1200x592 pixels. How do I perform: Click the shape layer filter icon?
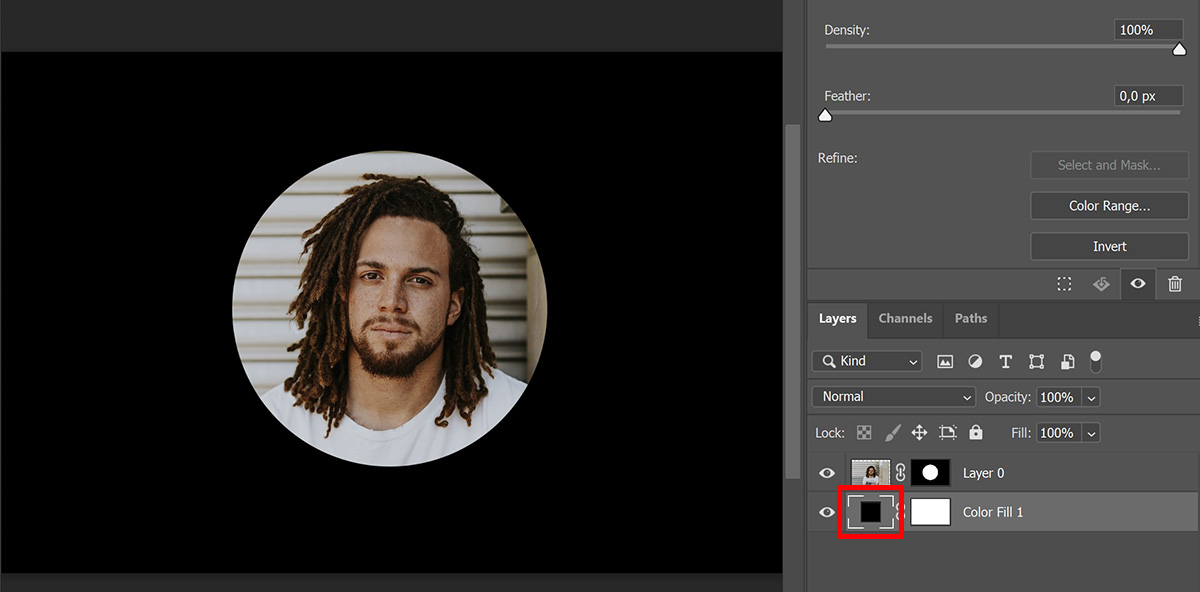click(x=1036, y=361)
